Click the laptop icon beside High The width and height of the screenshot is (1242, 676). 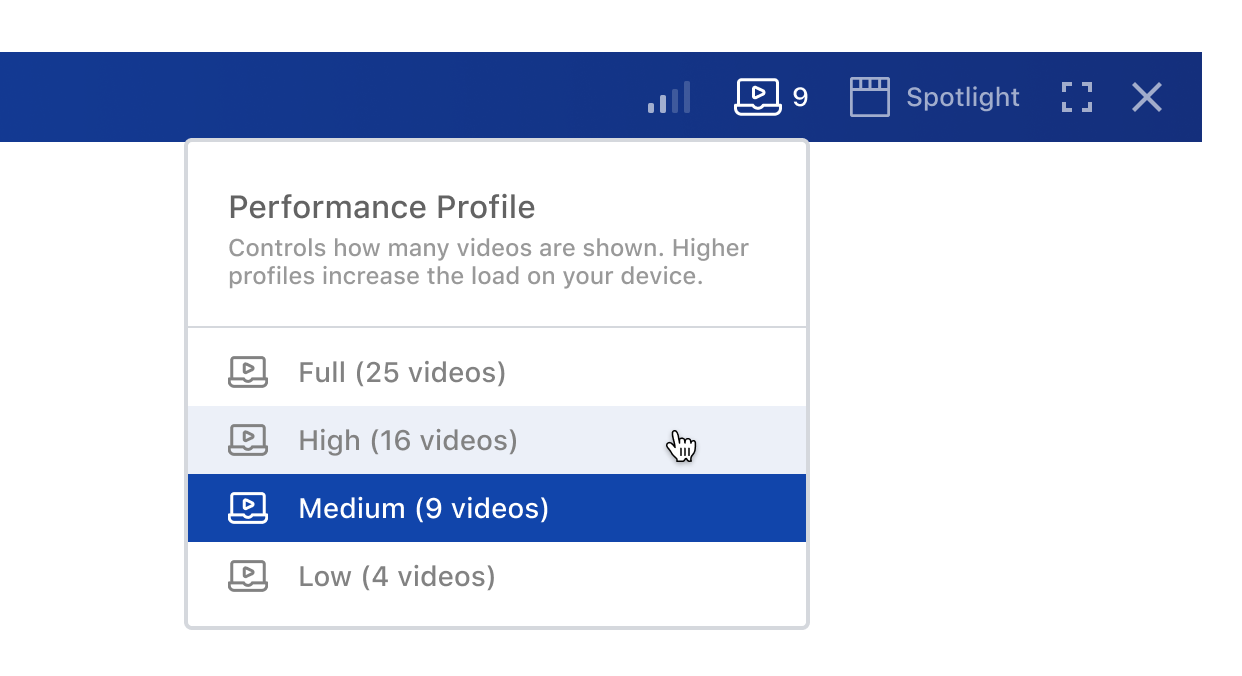(248, 440)
